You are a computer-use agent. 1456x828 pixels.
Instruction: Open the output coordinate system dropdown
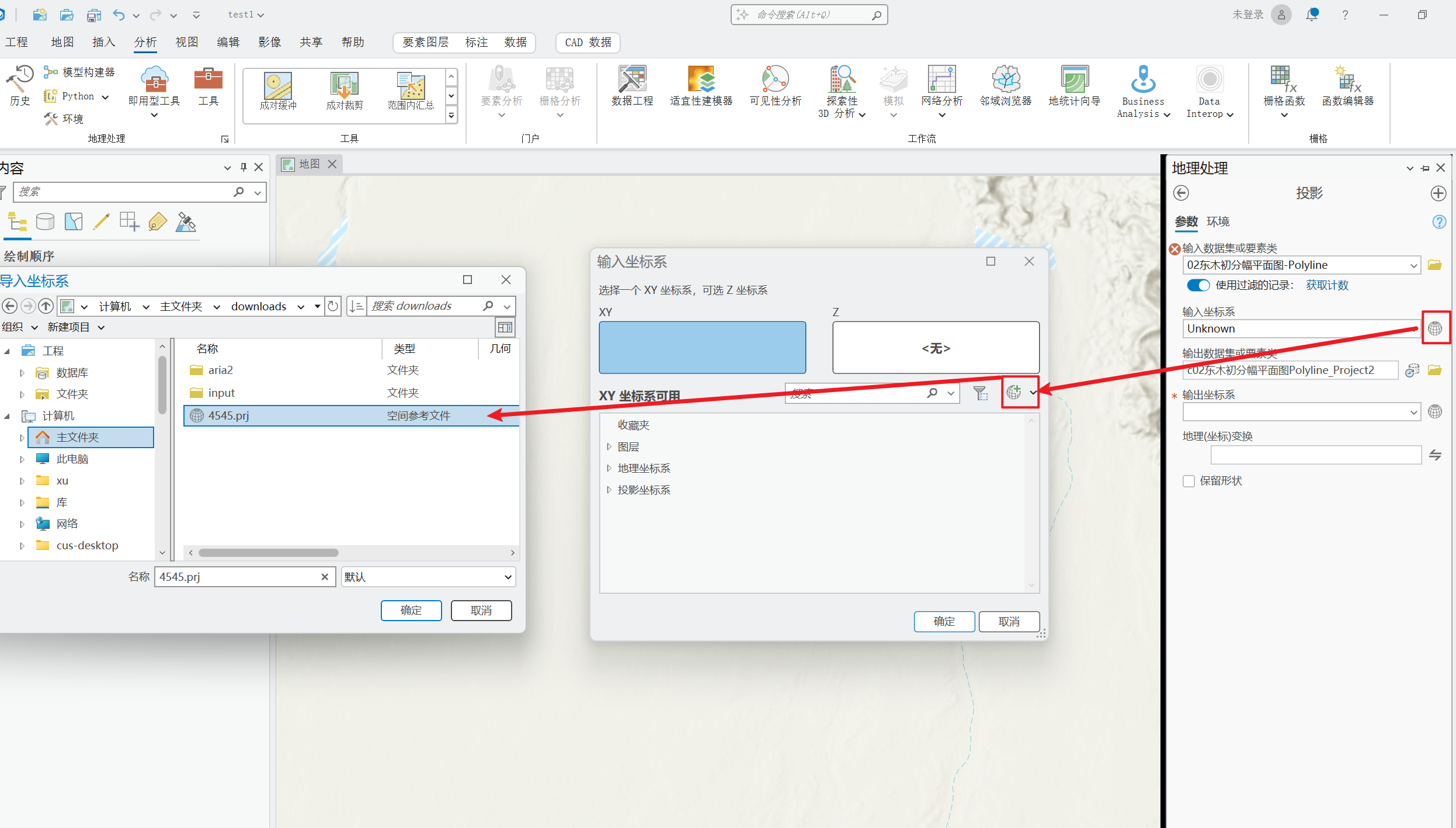tap(1413, 412)
